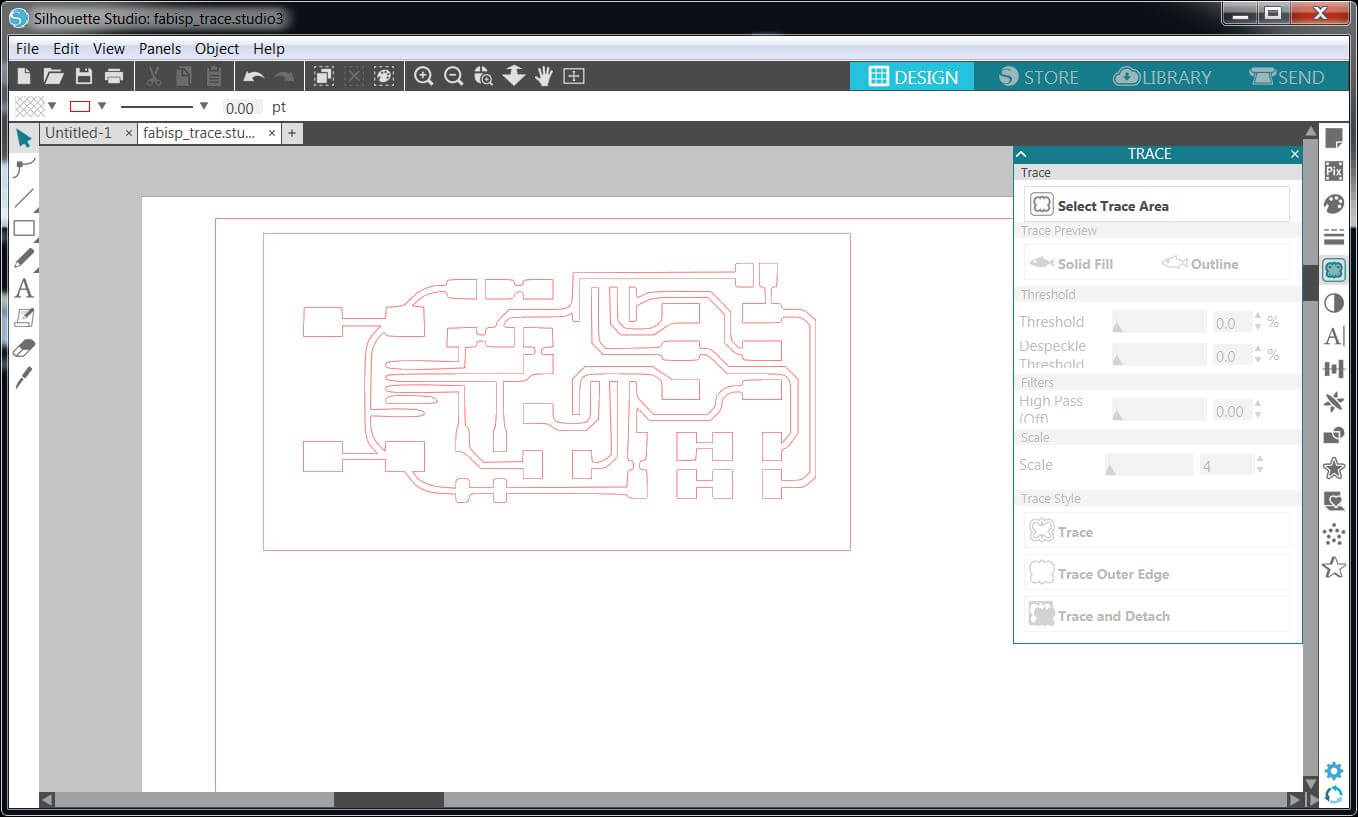Click the Fit to Window icon

click(574, 76)
